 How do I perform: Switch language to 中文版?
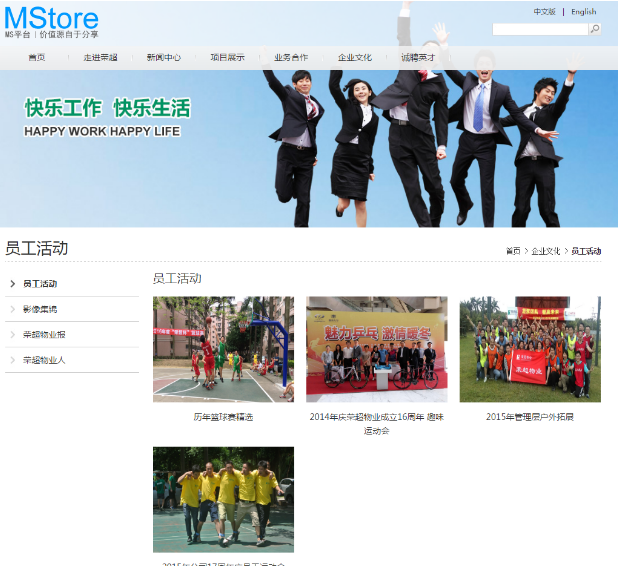coord(544,12)
